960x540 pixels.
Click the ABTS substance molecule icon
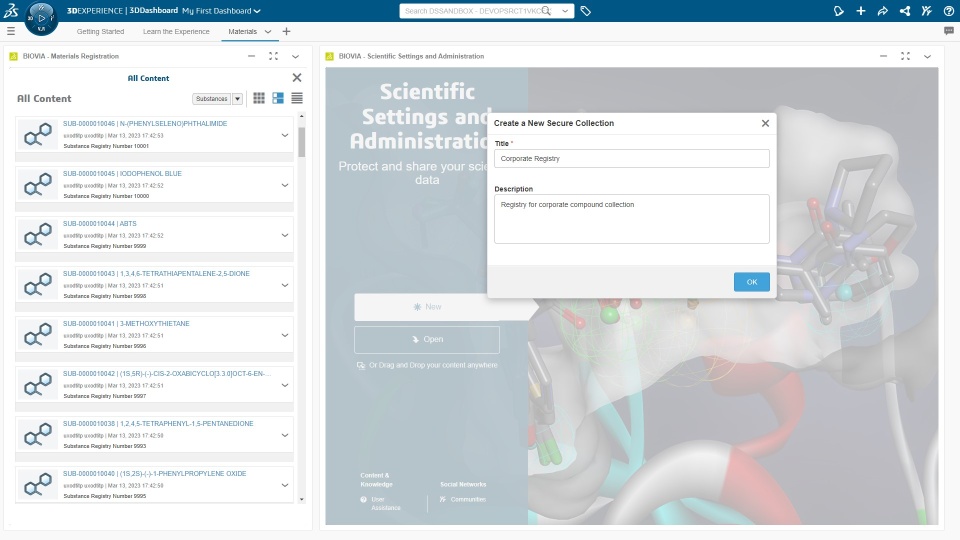[38, 234]
